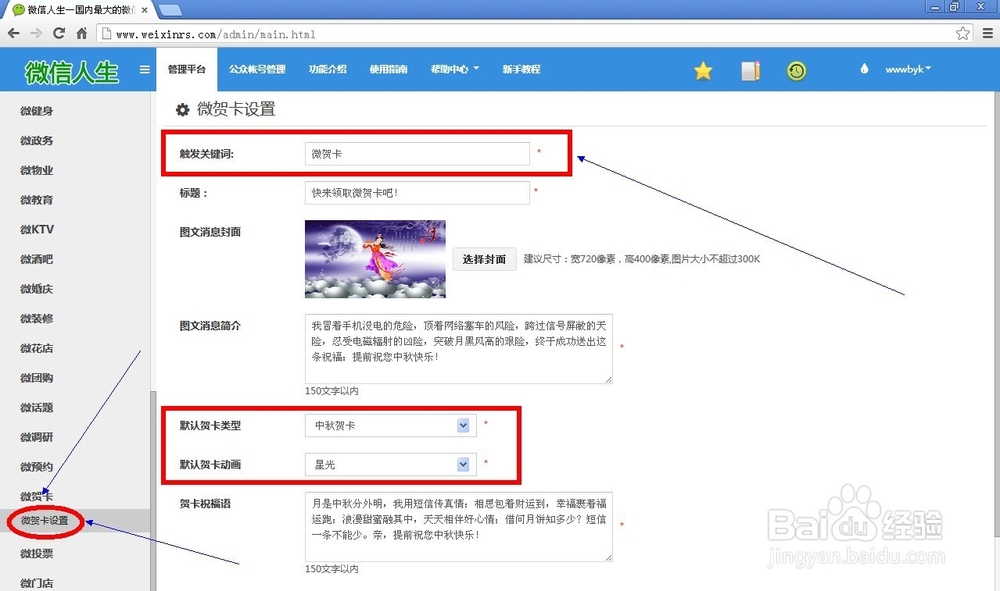Switch to the 管理平台 tab
The width and height of the screenshot is (1000, 591).
click(x=186, y=70)
